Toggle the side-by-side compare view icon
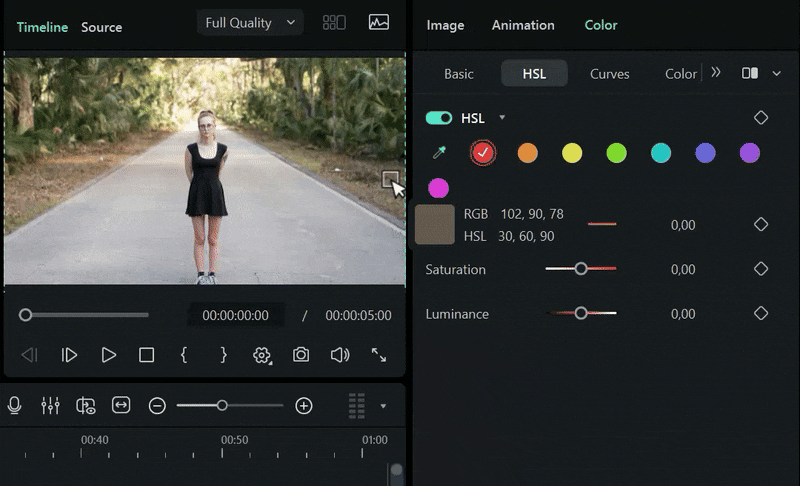Viewport: 800px width, 486px height. pyautogui.click(x=749, y=73)
